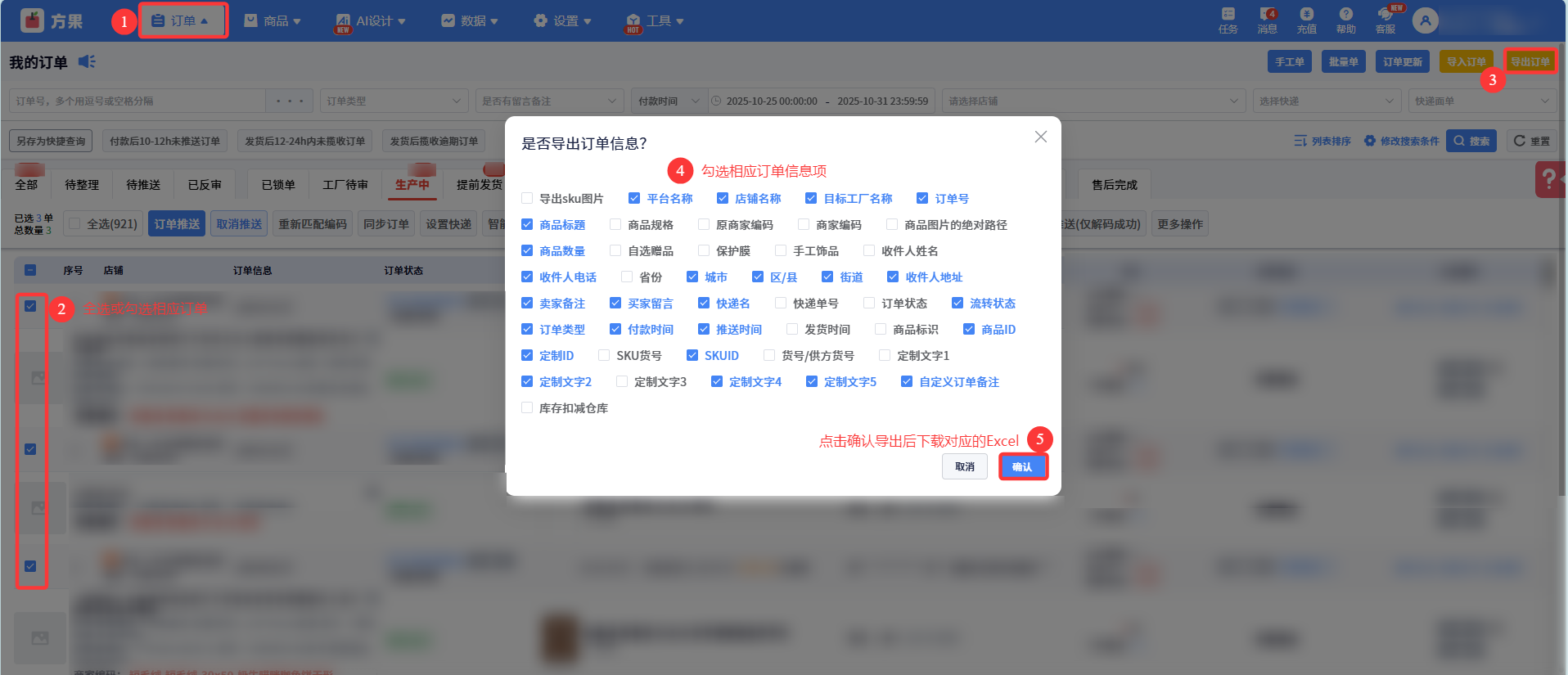Image resolution: width=1568 pixels, height=675 pixels.
Task: Click the 订单号 search input field
Action: (137, 101)
